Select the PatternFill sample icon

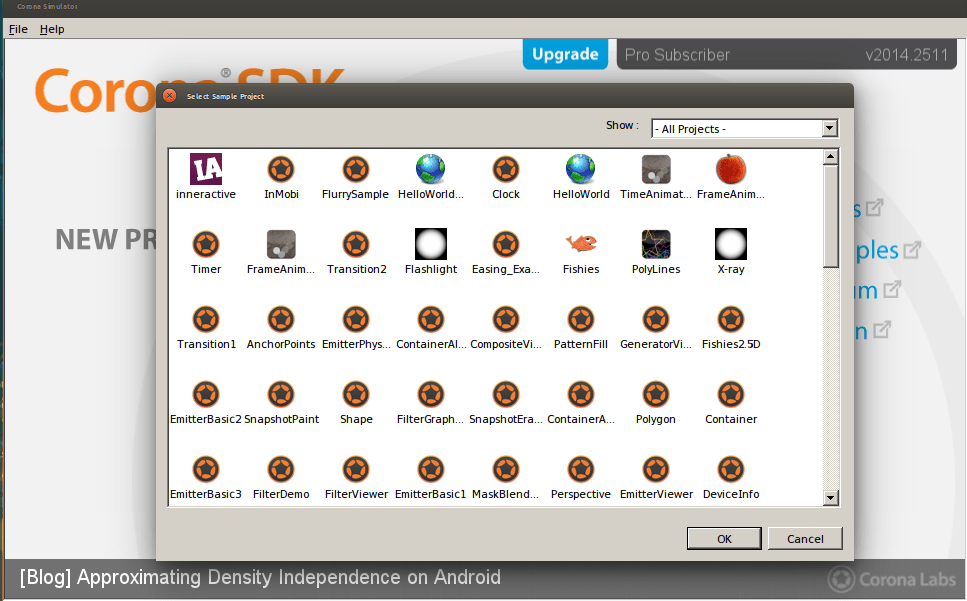[581, 319]
